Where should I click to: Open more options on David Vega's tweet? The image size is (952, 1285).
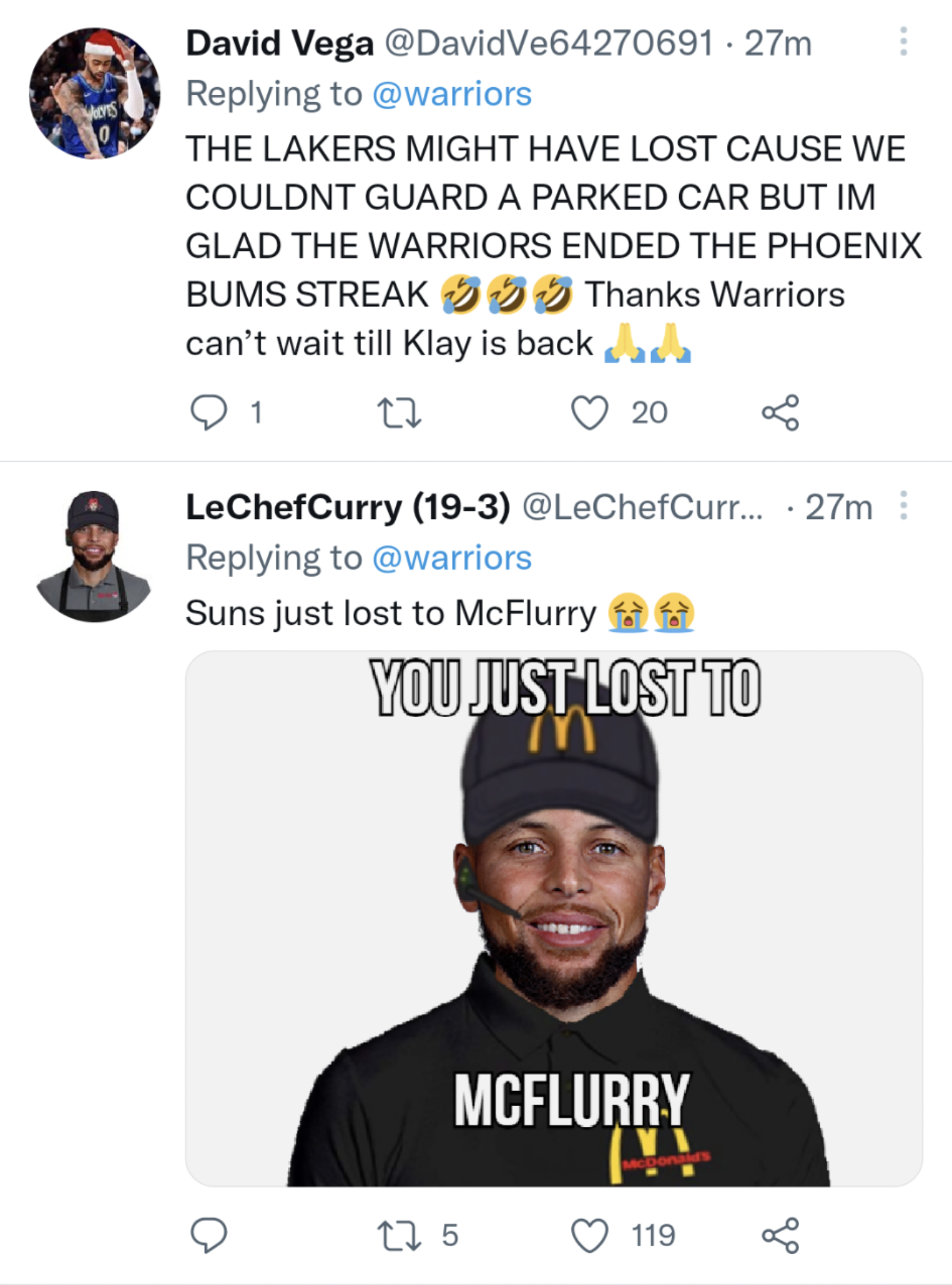(x=903, y=41)
